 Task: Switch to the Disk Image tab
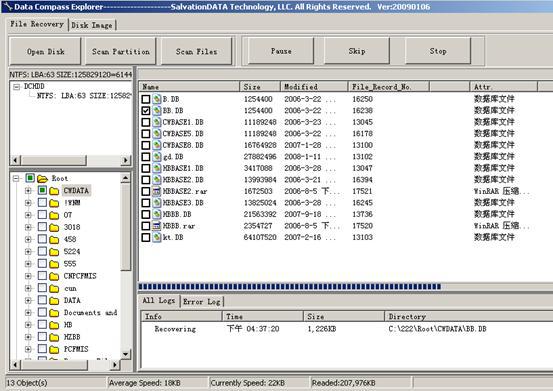pyautogui.click(x=92, y=25)
